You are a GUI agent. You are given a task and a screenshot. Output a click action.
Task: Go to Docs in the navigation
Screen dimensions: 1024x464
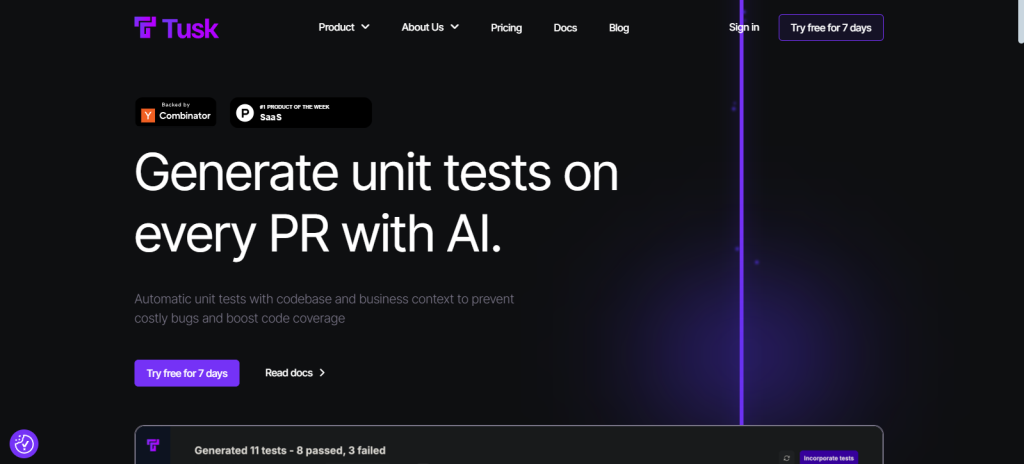(x=565, y=28)
